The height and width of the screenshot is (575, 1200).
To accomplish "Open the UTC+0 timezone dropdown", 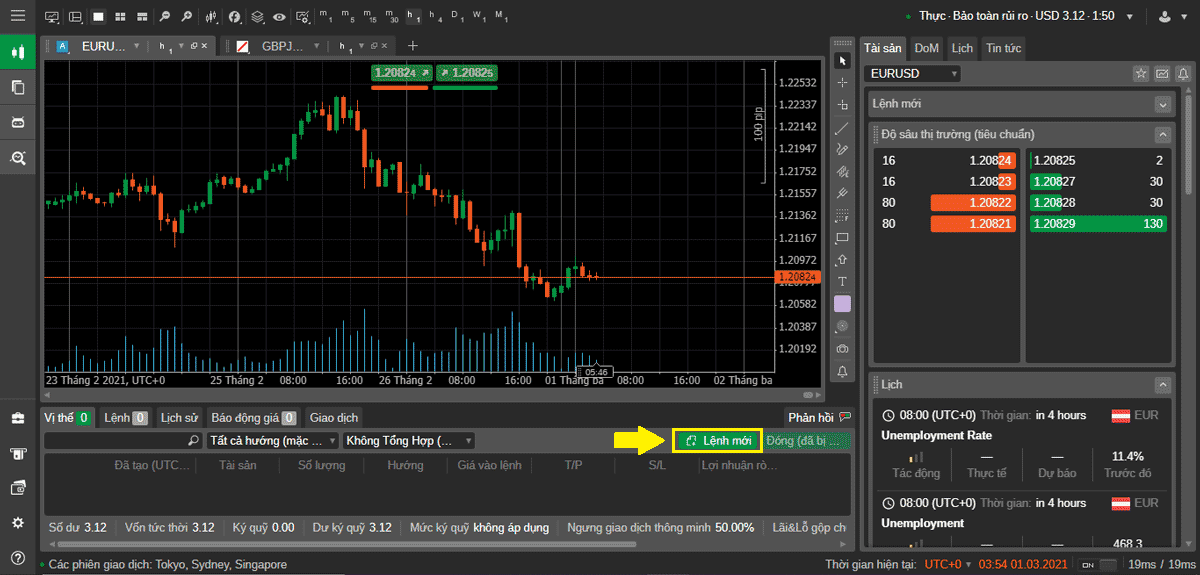I will pyautogui.click(x=947, y=565).
